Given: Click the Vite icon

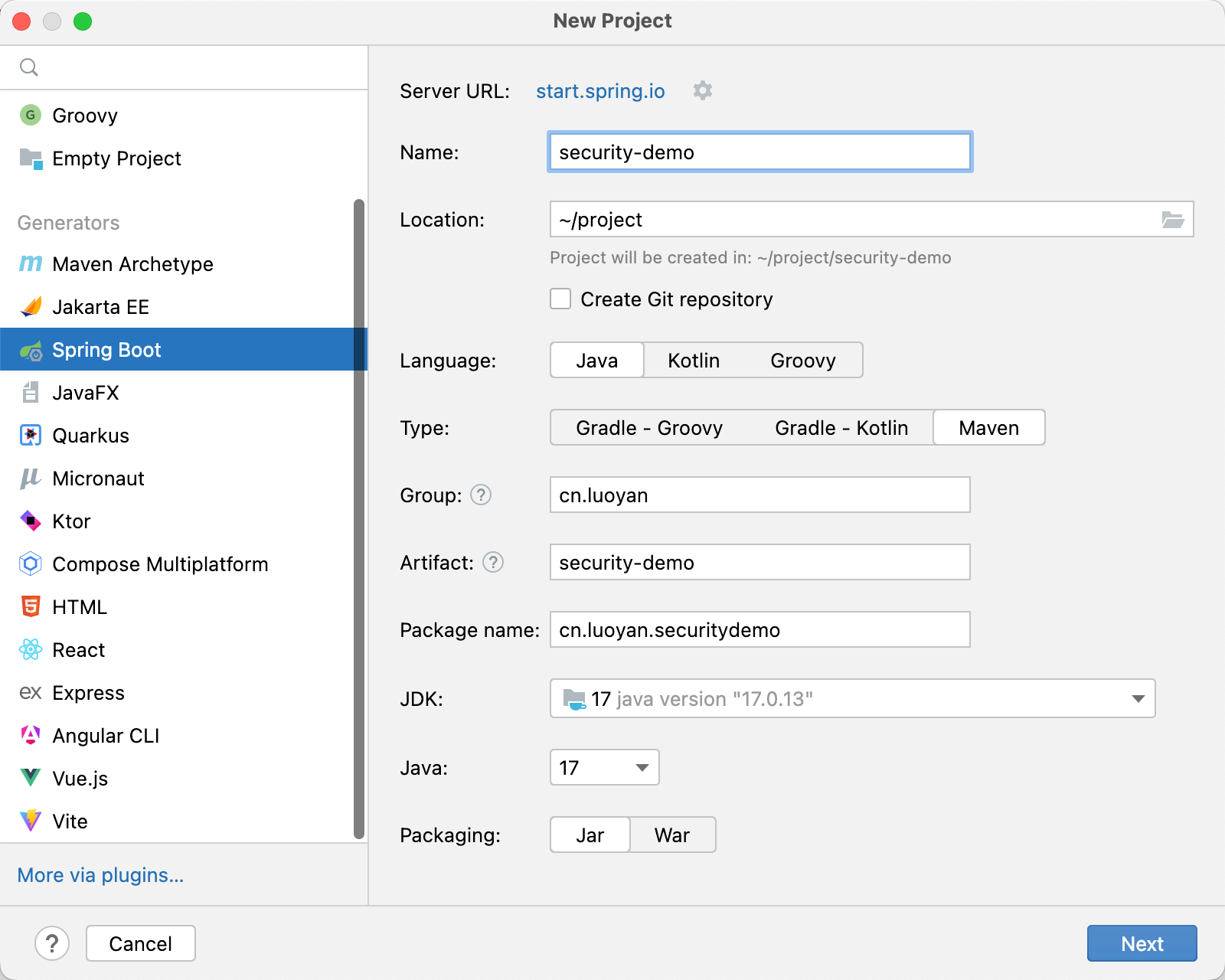Looking at the screenshot, I should click(x=31, y=821).
